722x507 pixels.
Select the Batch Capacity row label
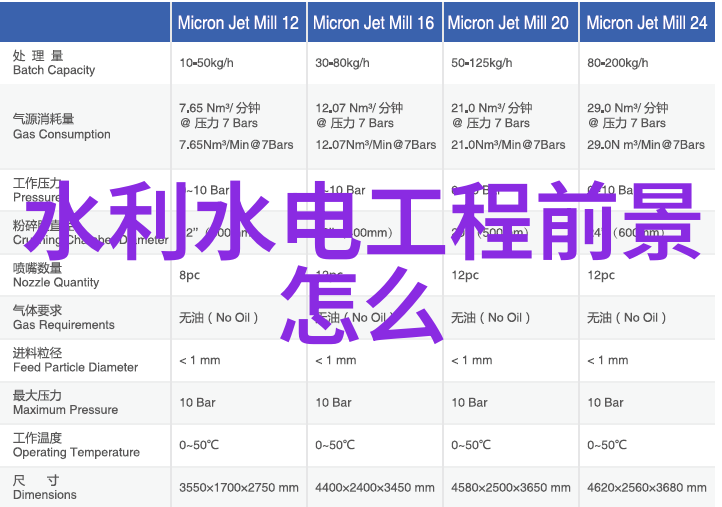(x=54, y=63)
